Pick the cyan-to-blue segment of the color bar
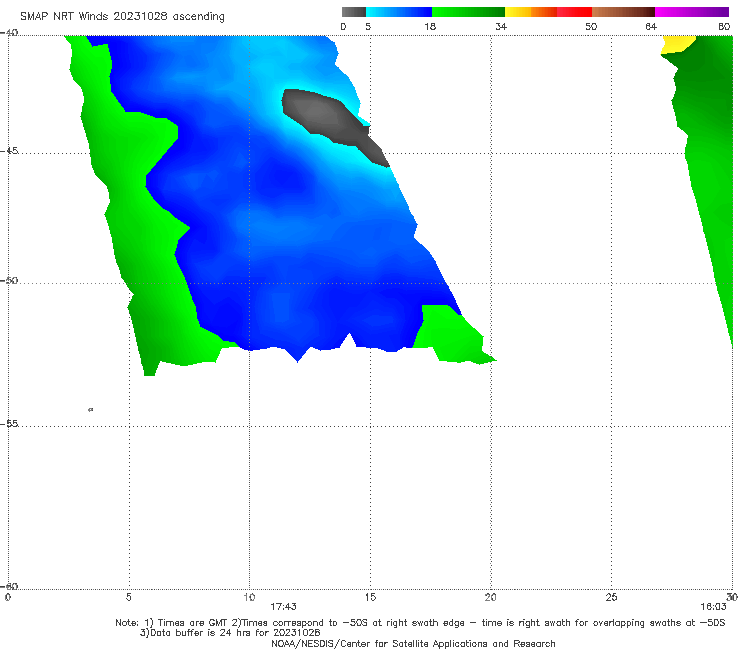The width and height of the screenshot is (740, 650). click(399, 12)
